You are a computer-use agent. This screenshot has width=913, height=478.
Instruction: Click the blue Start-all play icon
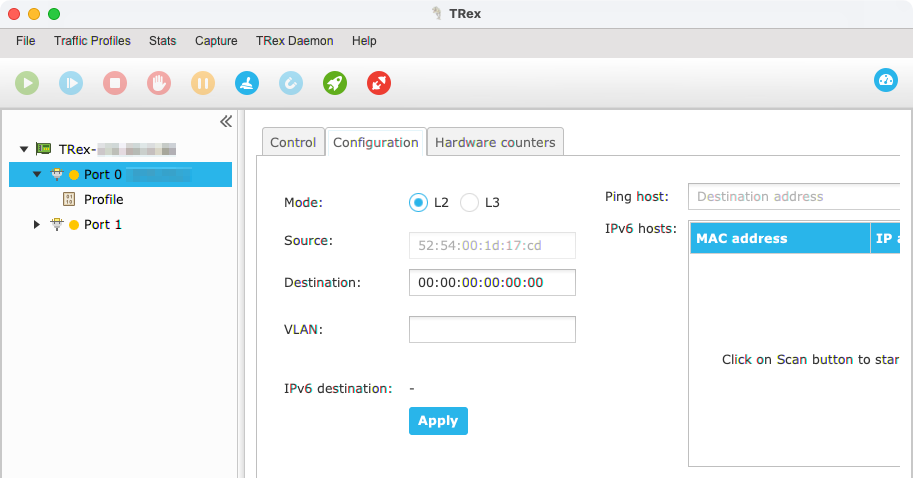71,83
